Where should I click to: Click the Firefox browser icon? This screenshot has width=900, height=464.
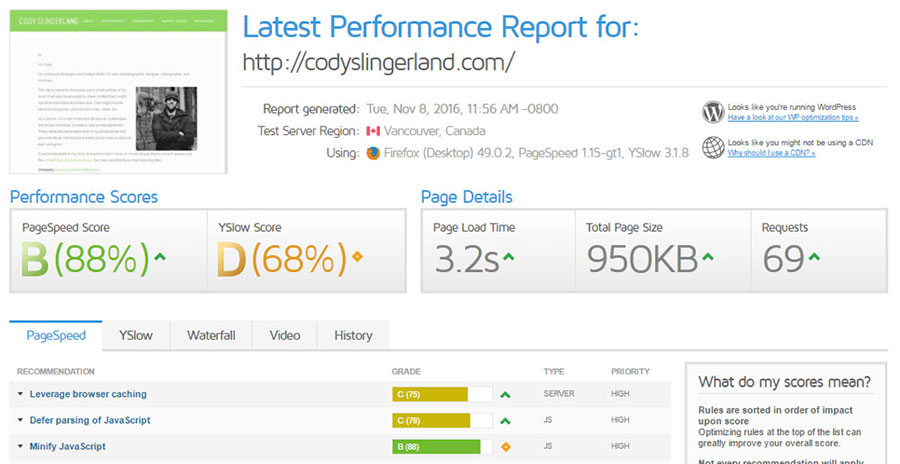(x=373, y=153)
